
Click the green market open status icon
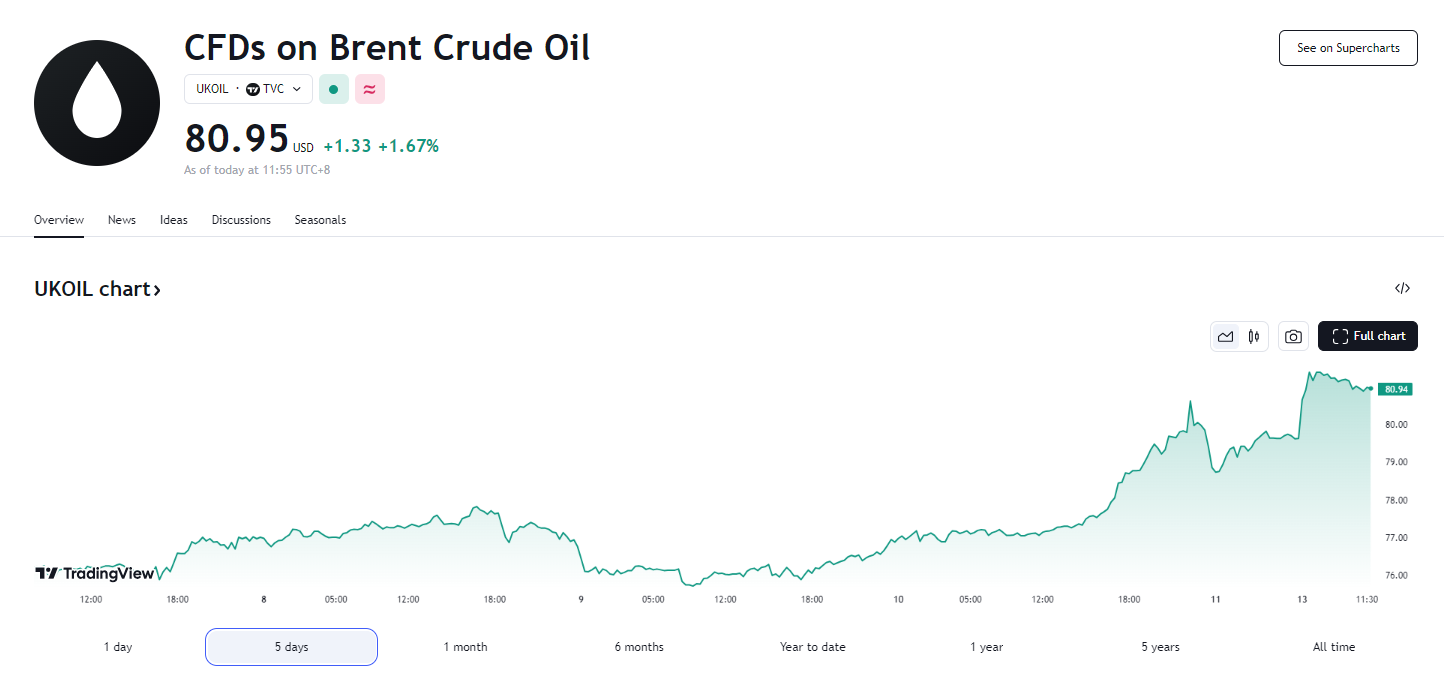click(333, 89)
